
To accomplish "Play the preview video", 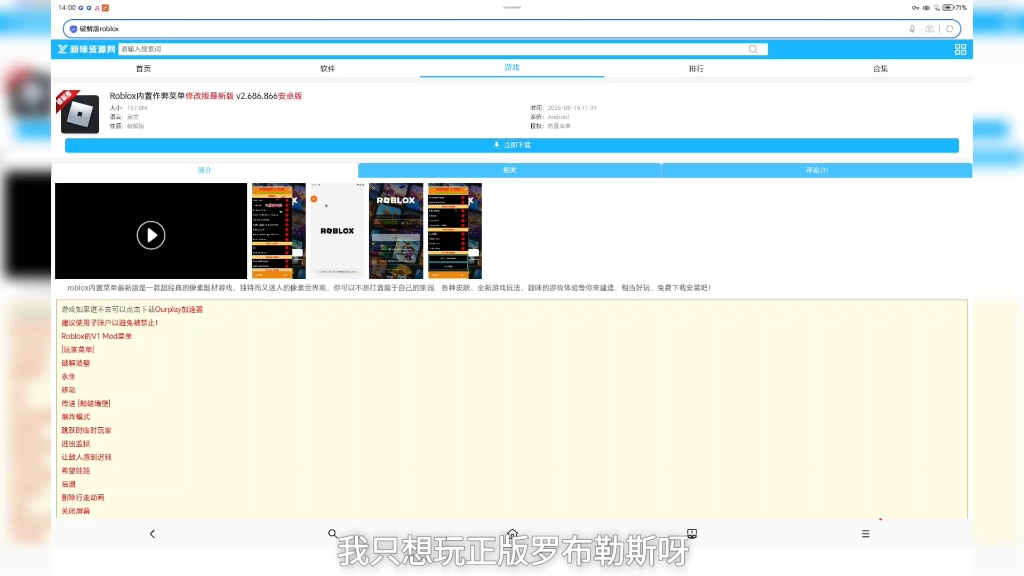I will (151, 235).
